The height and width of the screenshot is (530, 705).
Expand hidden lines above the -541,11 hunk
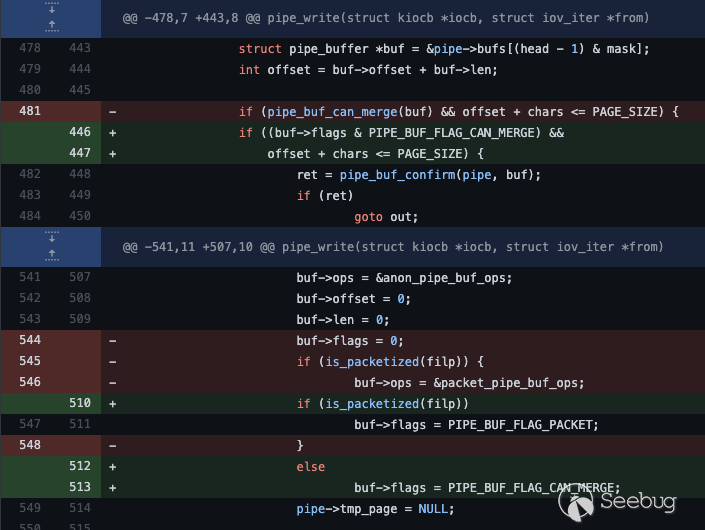(x=49, y=246)
